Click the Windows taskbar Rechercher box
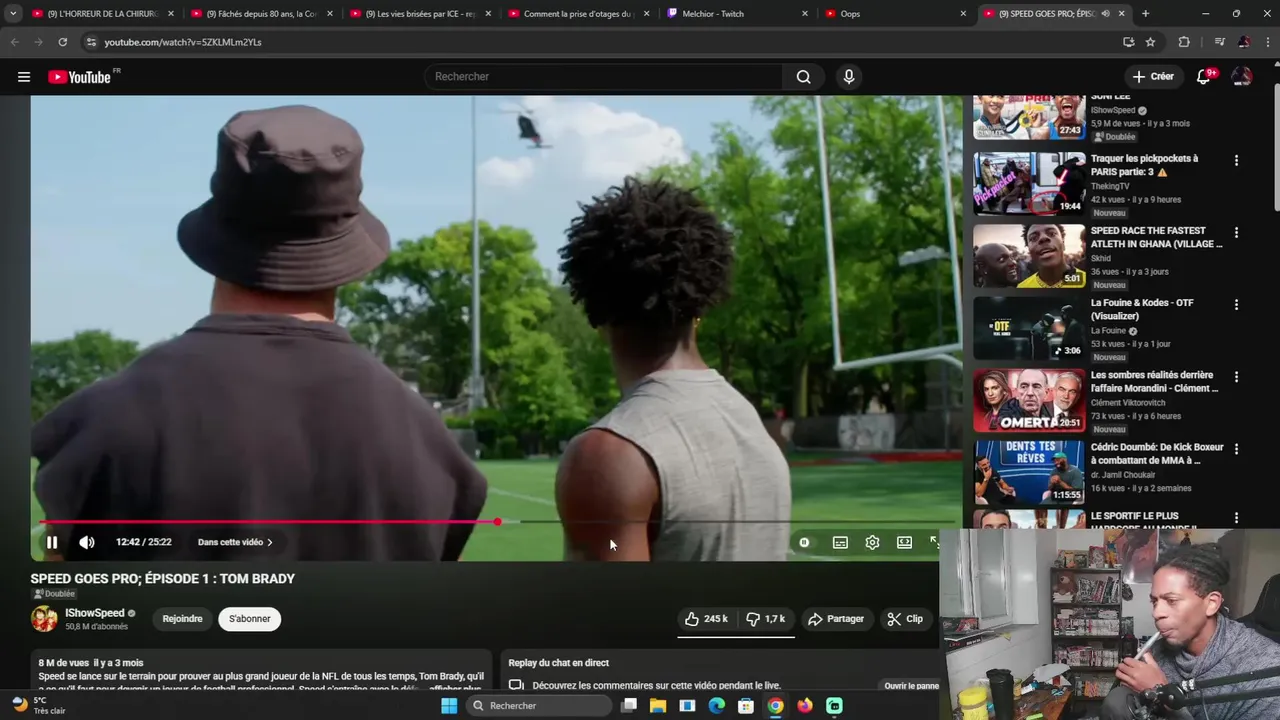The height and width of the screenshot is (720, 1280). point(540,706)
